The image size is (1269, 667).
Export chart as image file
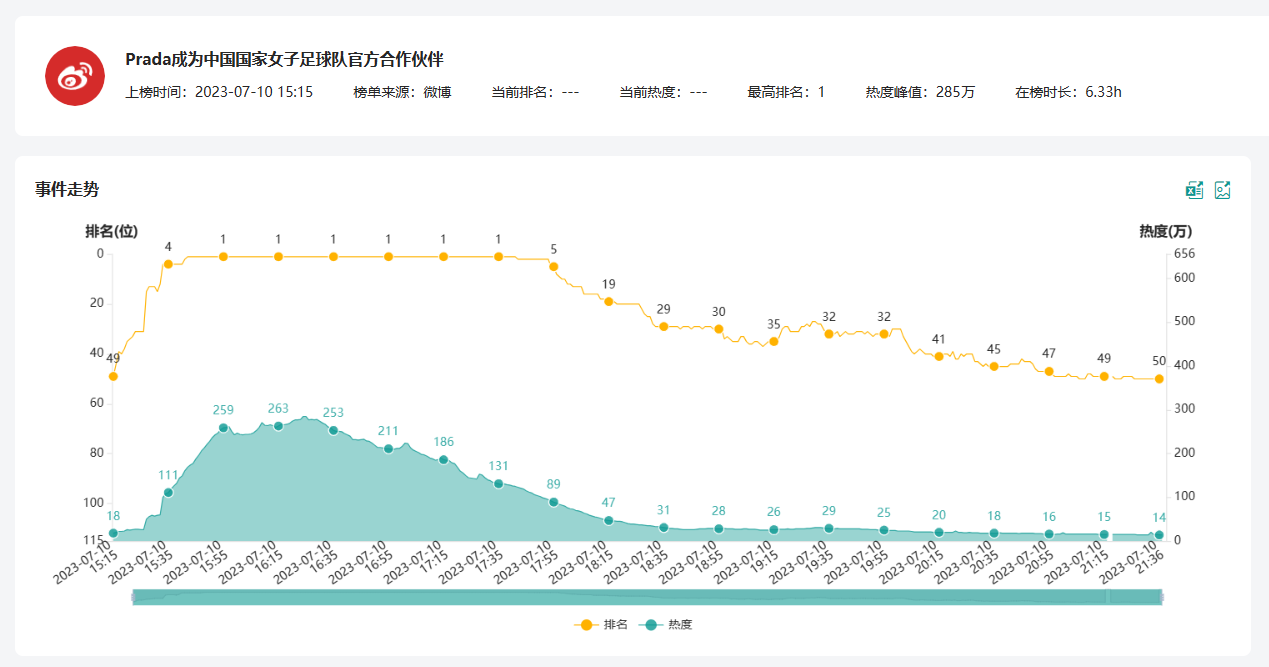click(1222, 190)
